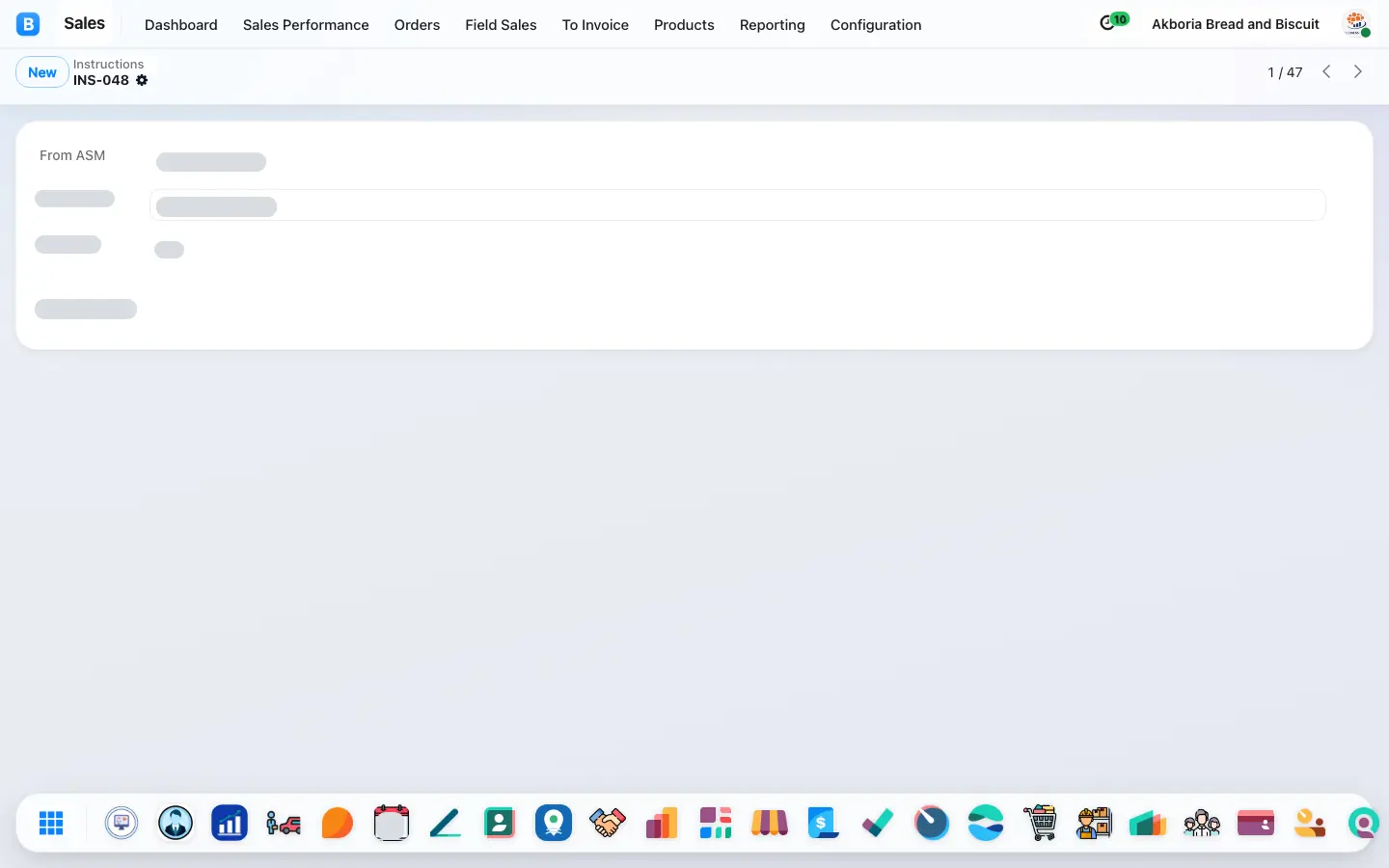Go to previous record arrow
The height and width of the screenshot is (868, 1389).
coord(1326,71)
